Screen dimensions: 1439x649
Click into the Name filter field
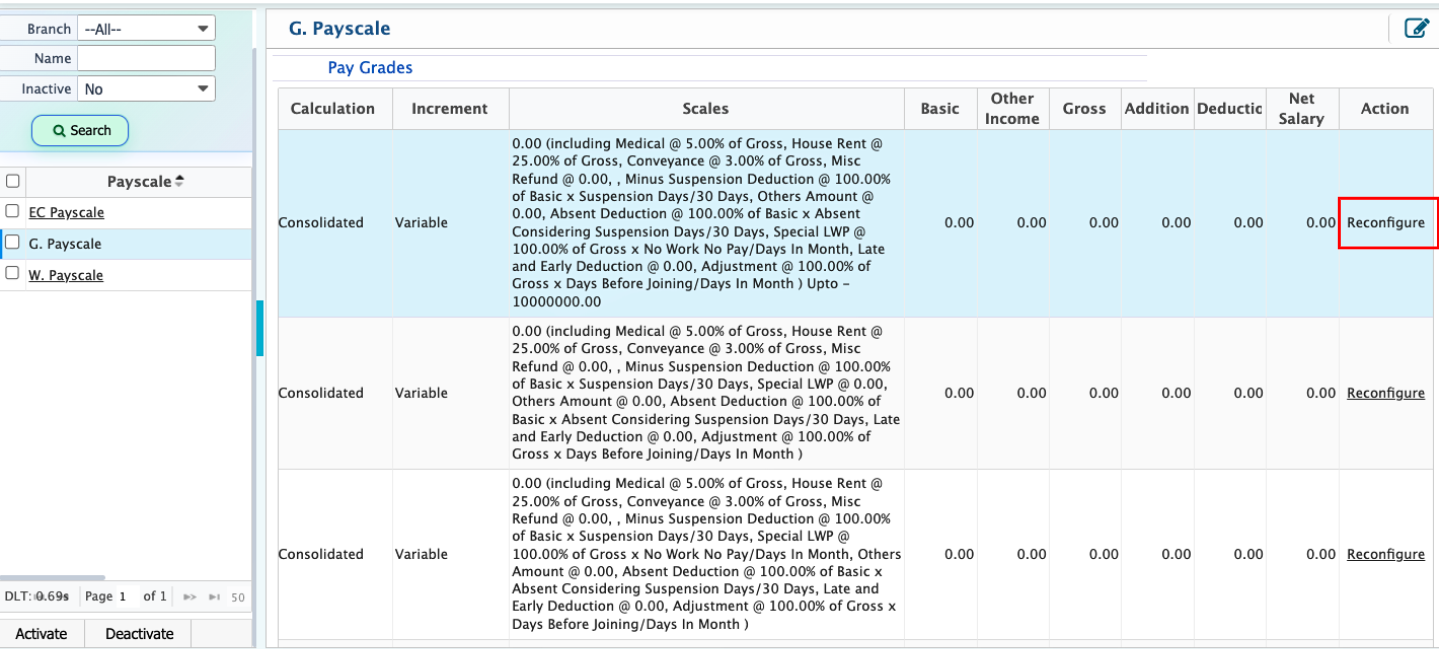[146, 58]
